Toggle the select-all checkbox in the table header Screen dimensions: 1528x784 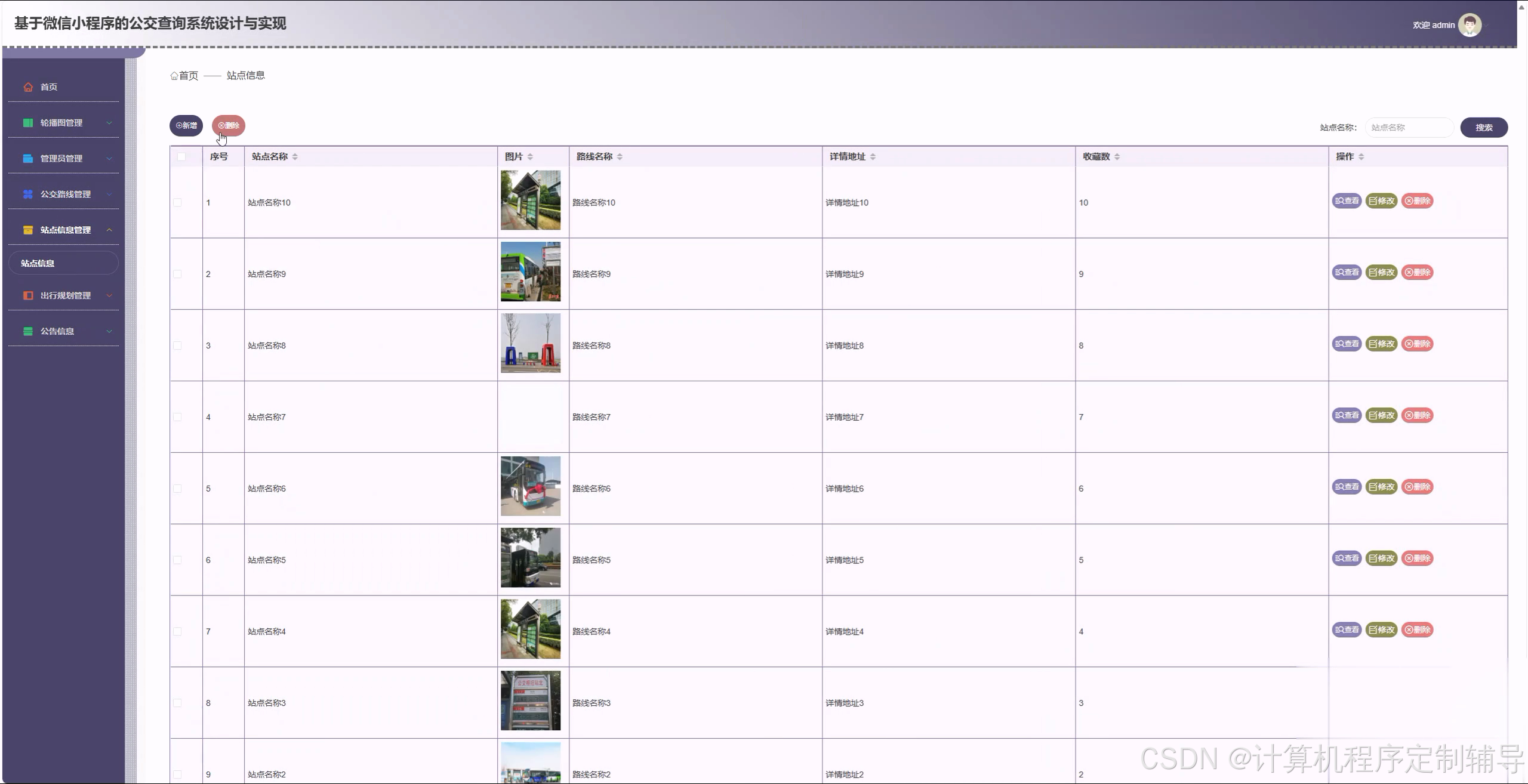pyautogui.click(x=181, y=157)
